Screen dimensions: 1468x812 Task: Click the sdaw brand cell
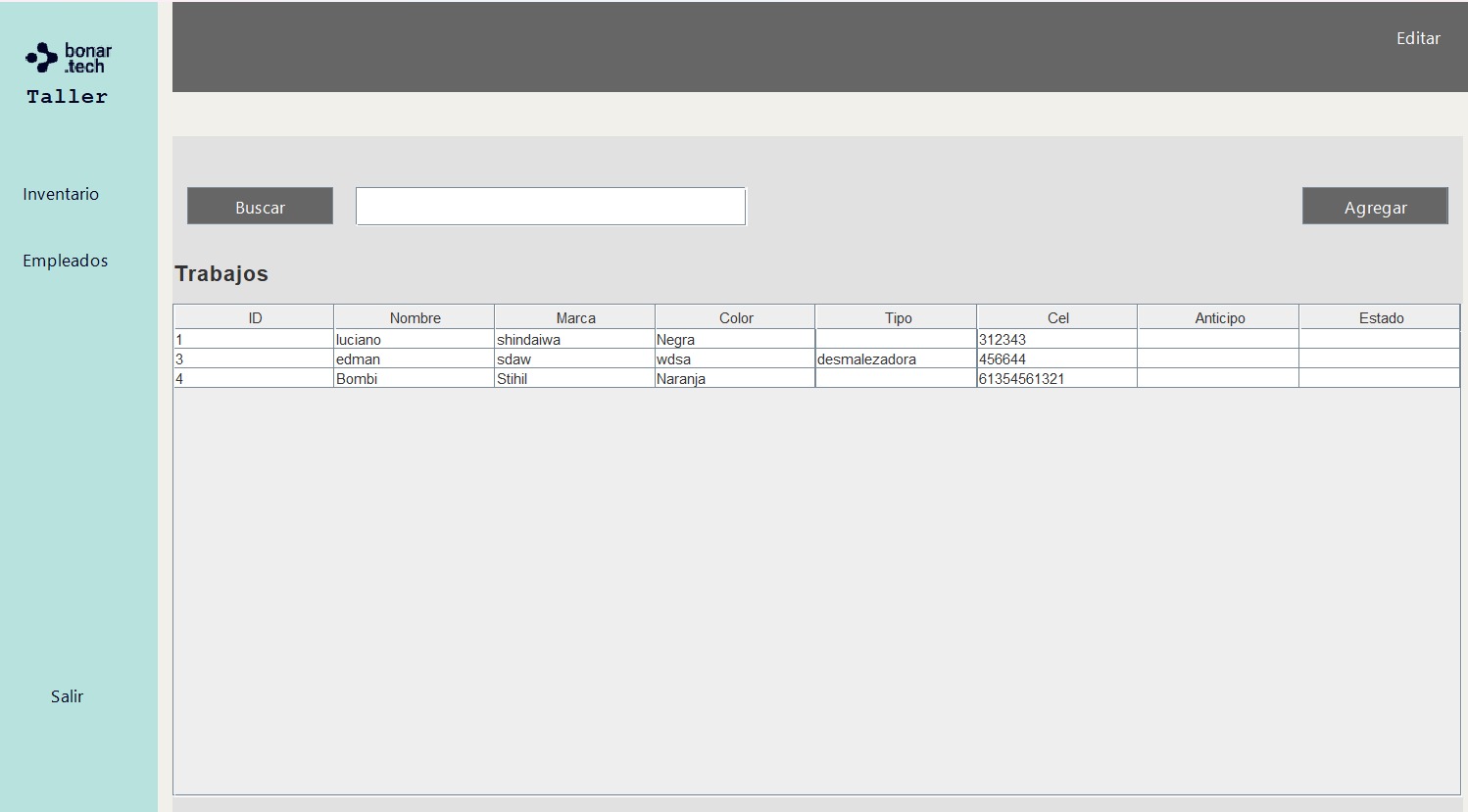pyautogui.click(x=574, y=358)
